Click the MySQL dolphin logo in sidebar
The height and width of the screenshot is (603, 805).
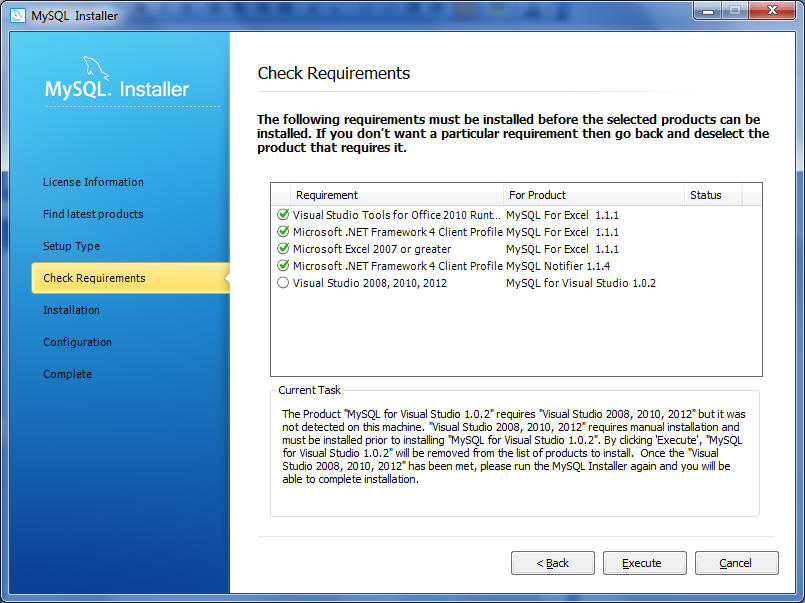94,70
